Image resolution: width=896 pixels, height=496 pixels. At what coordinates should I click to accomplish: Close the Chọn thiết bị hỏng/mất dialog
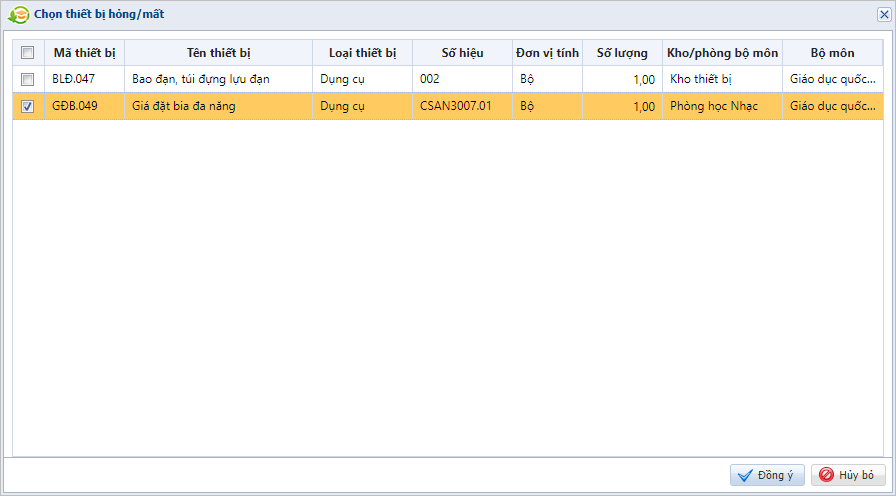pos(884,15)
